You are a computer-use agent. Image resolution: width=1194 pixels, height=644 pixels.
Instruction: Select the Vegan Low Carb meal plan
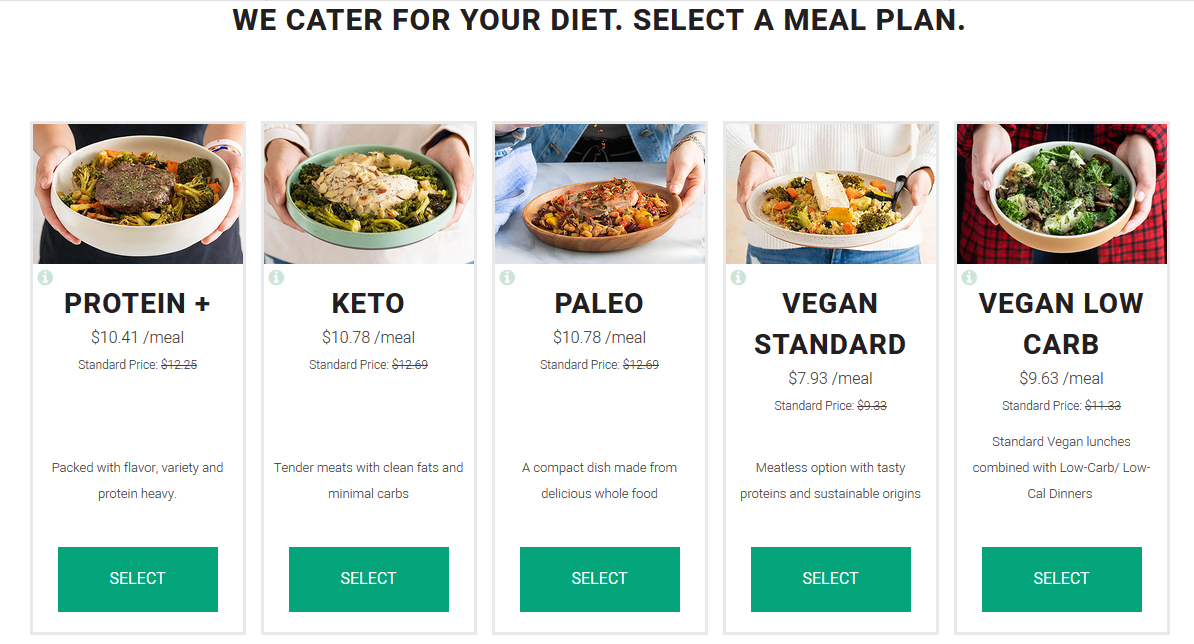click(x=1061, y=578)
